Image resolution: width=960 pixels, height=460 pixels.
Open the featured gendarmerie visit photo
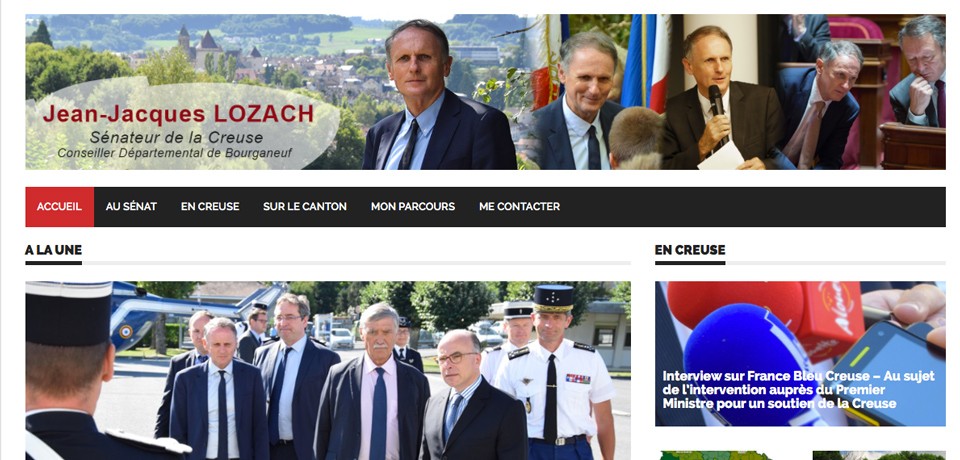coord(328,371)
